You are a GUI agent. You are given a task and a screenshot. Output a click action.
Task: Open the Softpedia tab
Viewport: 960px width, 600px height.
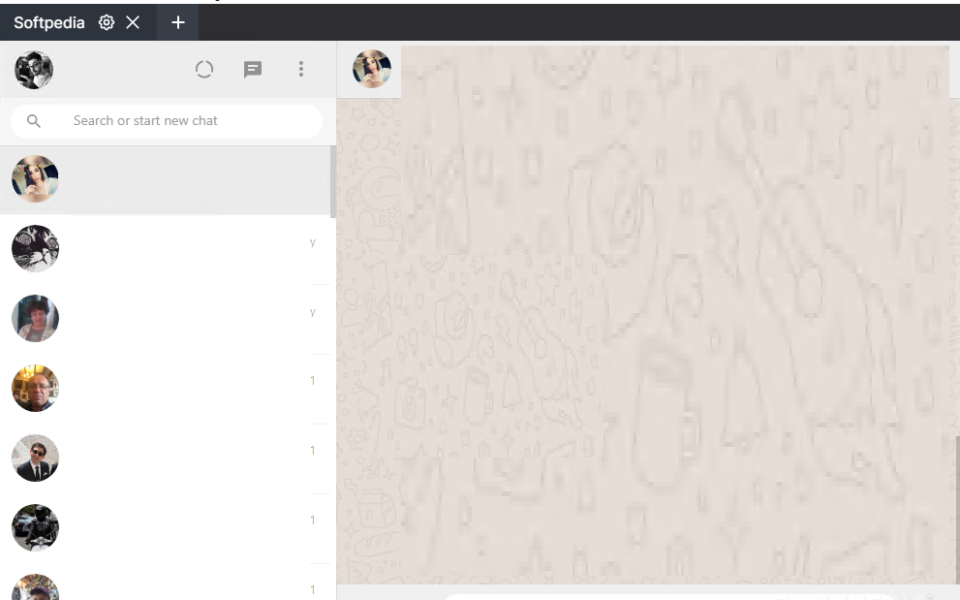[49, 23]
